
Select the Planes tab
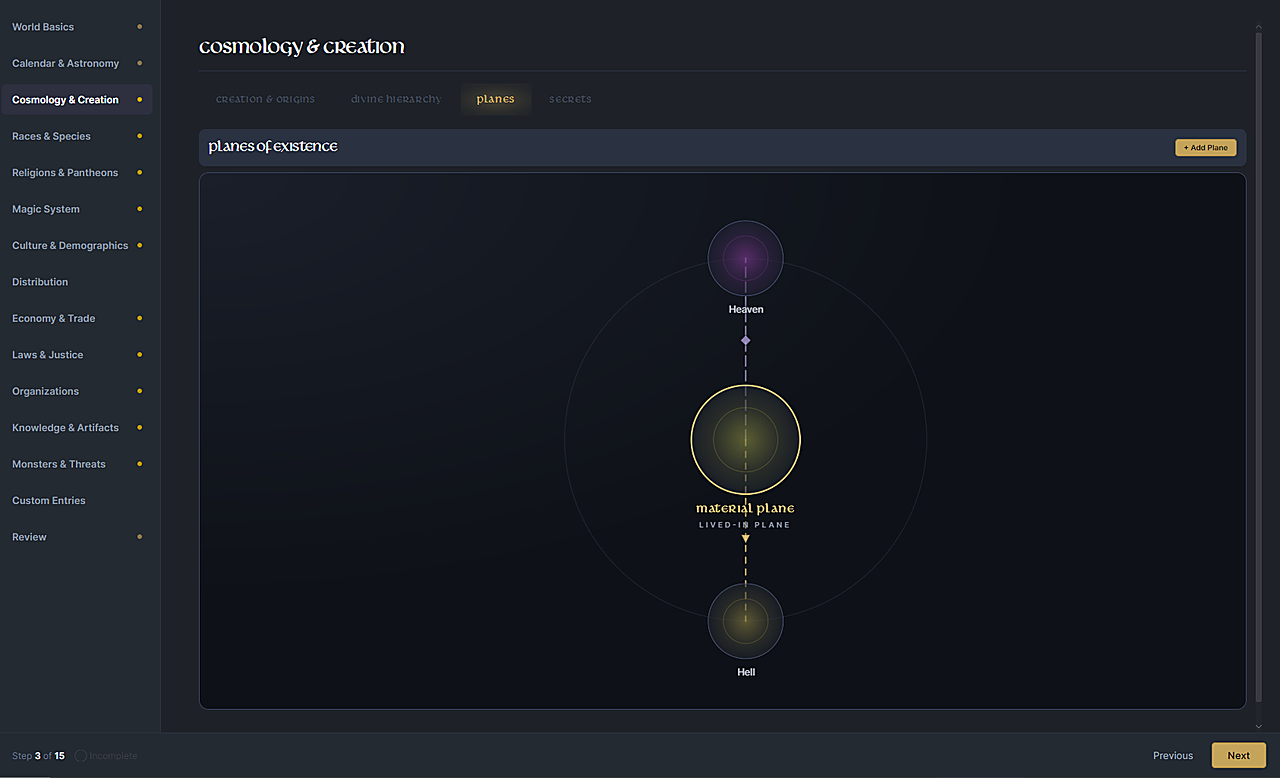(x=495, y=100)
